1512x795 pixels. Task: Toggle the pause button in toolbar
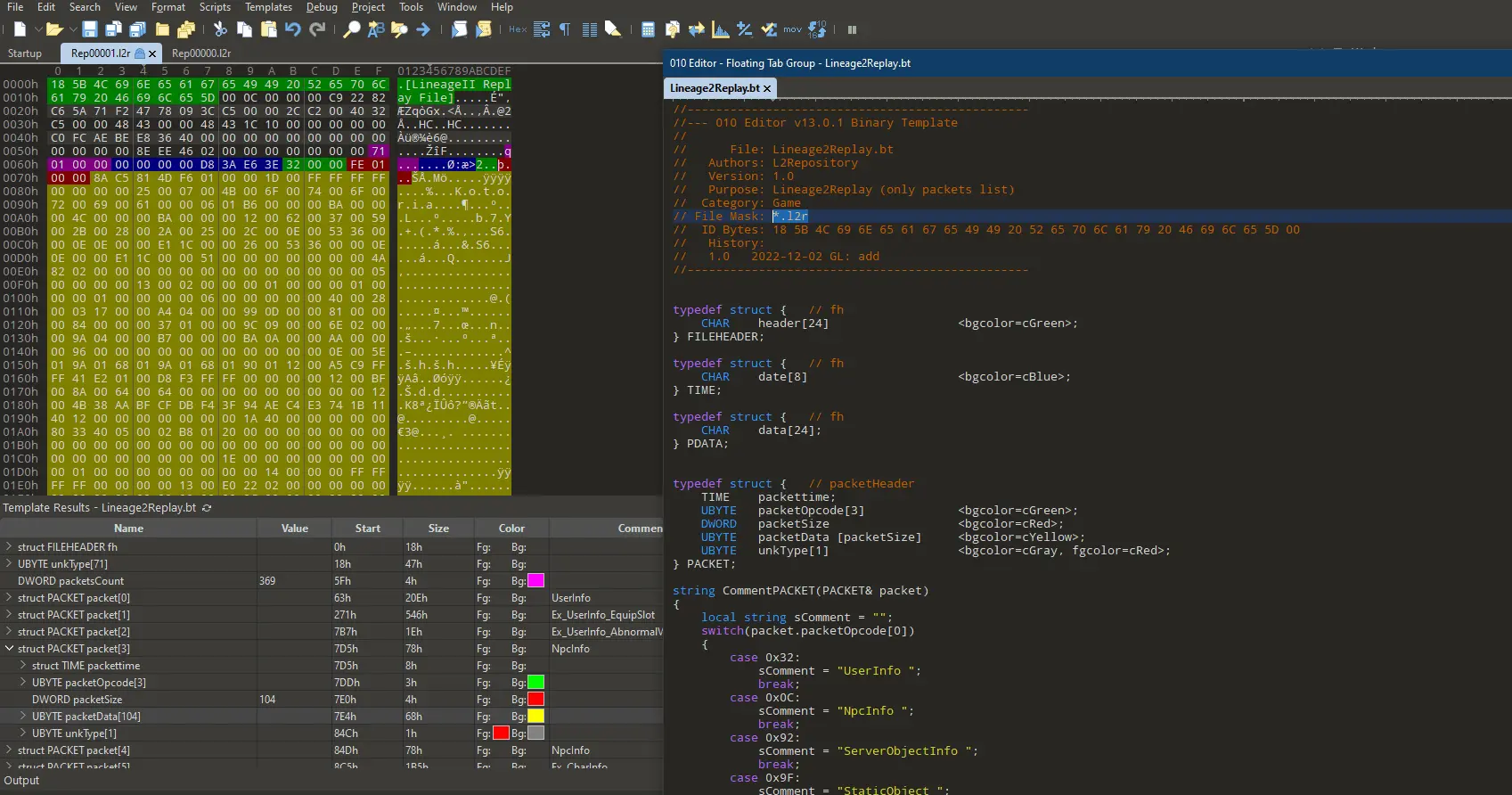[852, 29]
